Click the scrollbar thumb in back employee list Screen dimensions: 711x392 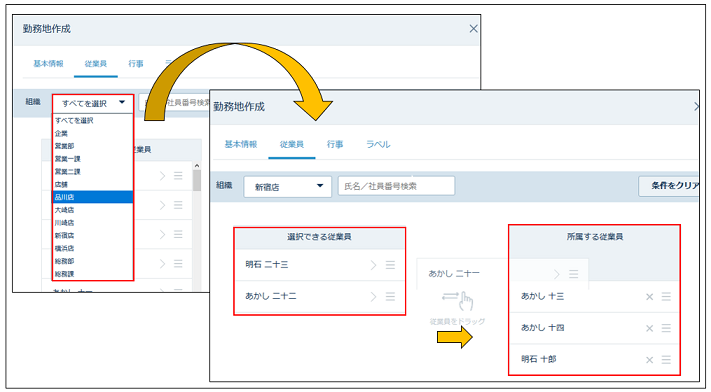pyautogui.click(x=197, y=181)
